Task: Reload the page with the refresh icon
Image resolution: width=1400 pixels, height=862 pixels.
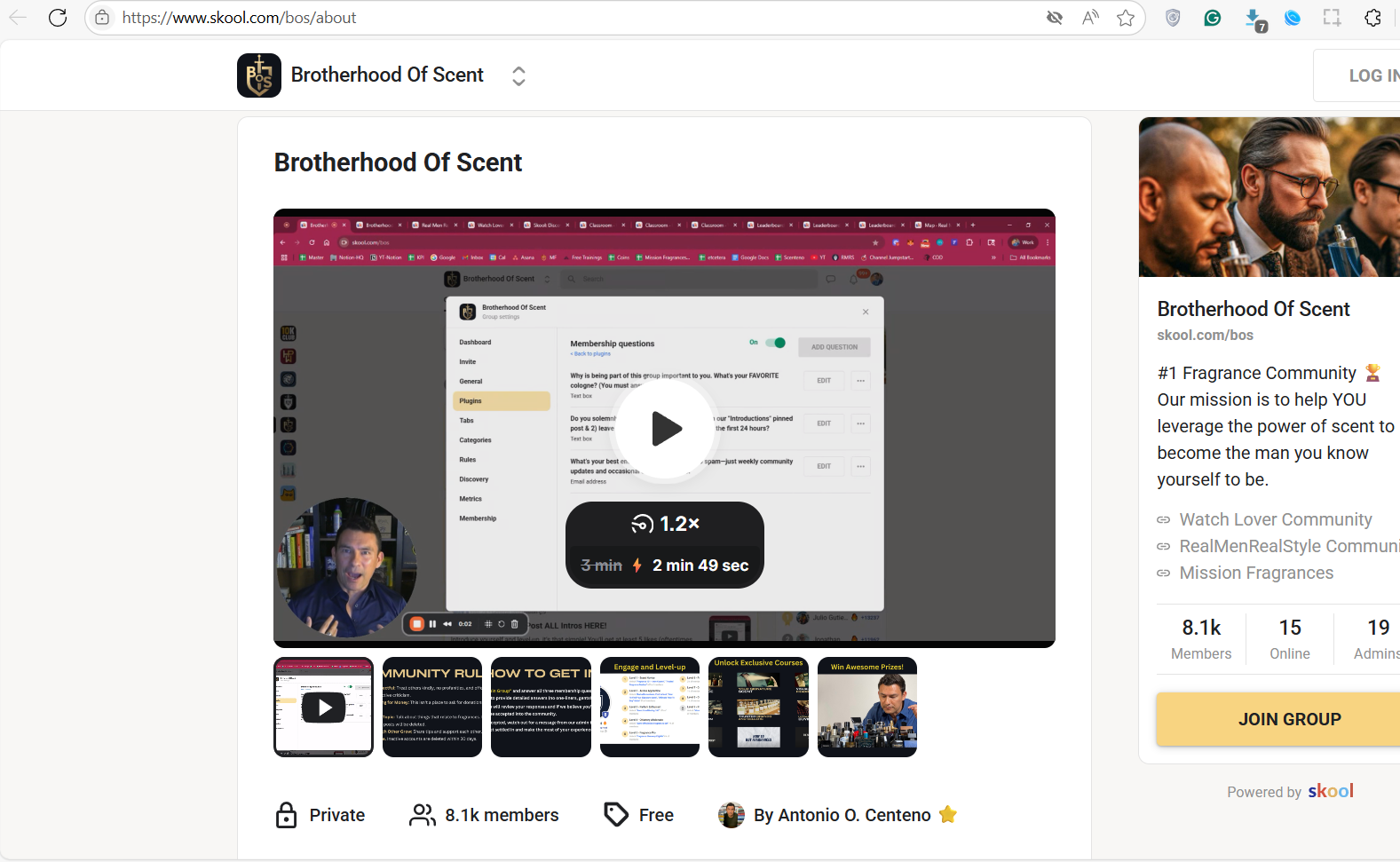Action: click(58, 18)
